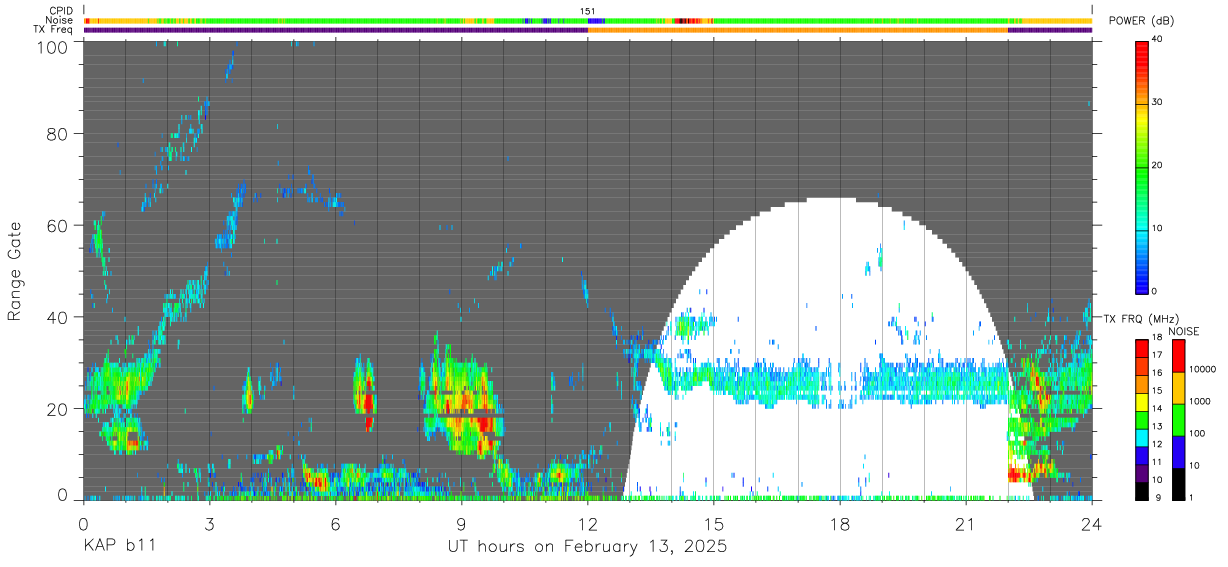Viewport: 1228px width, 567px height.
Task: Click the KAP b11 radar label
Action: click(x=118, y=547)
